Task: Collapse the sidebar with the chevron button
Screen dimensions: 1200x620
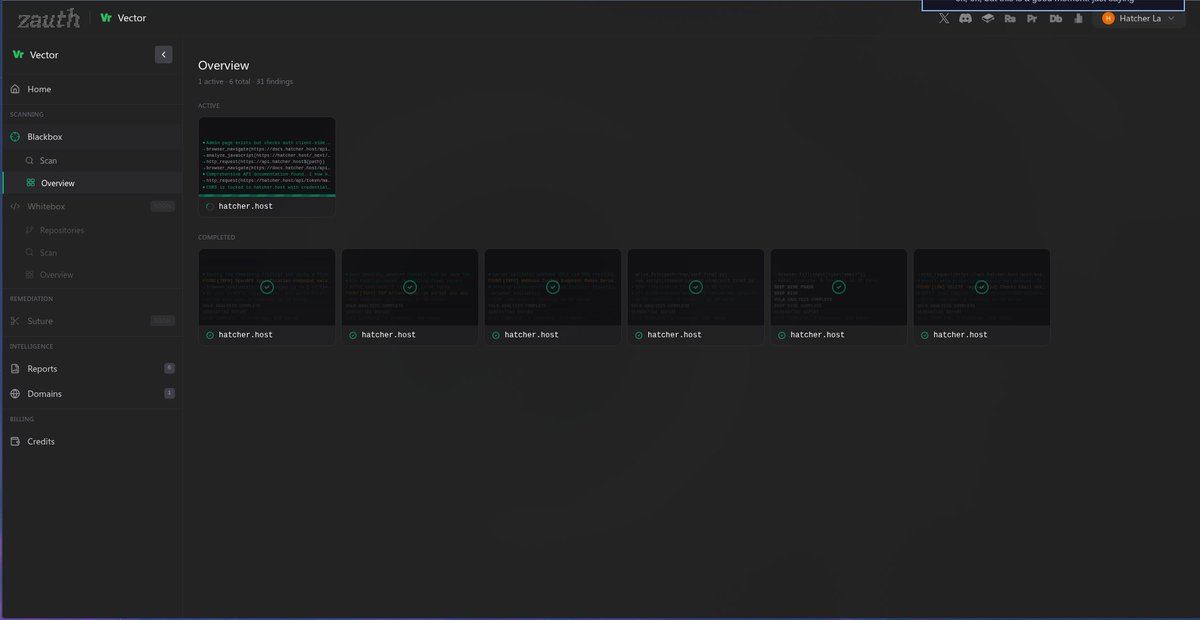Action: (x=164, y=55)
